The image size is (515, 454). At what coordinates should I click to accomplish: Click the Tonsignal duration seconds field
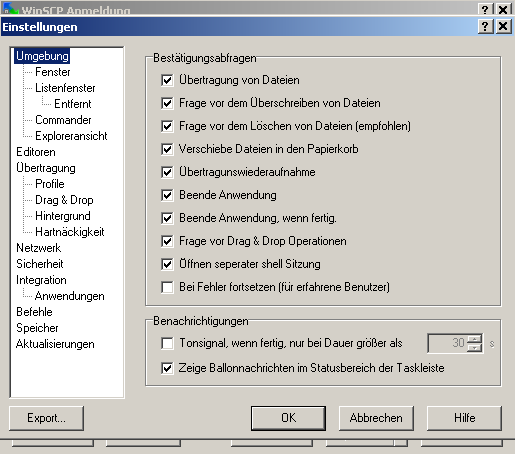[447, 343]
